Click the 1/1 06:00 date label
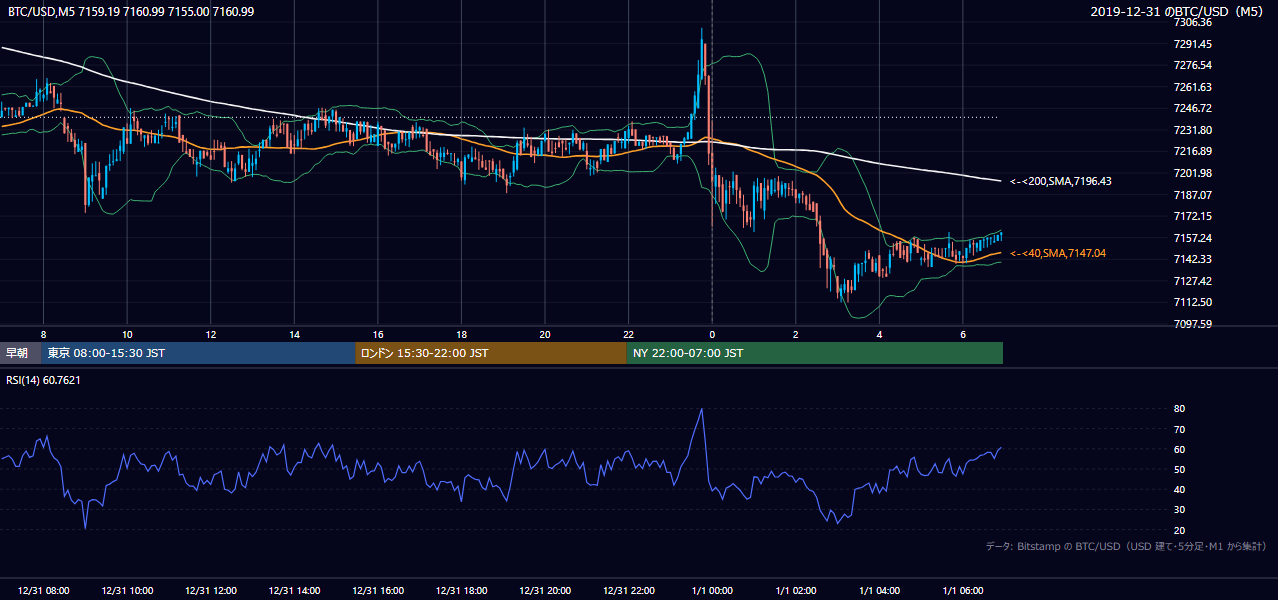Screen dimensions: 1278x600 [963, 591]
